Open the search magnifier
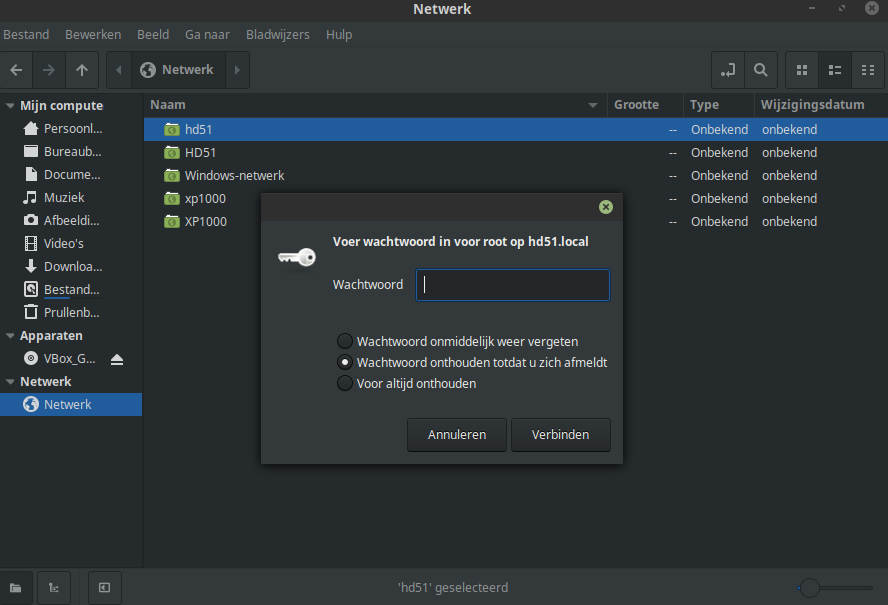 point(761,70)
